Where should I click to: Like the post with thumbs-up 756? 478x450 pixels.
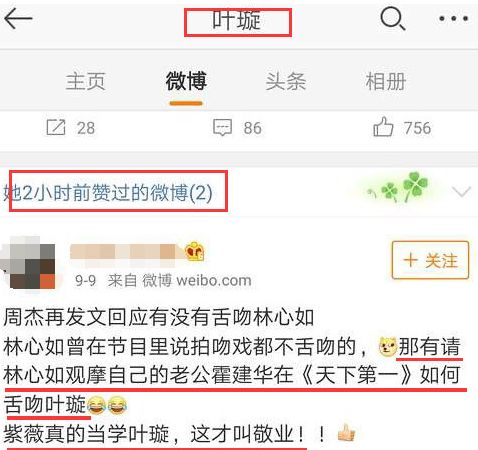coord(383,127)
